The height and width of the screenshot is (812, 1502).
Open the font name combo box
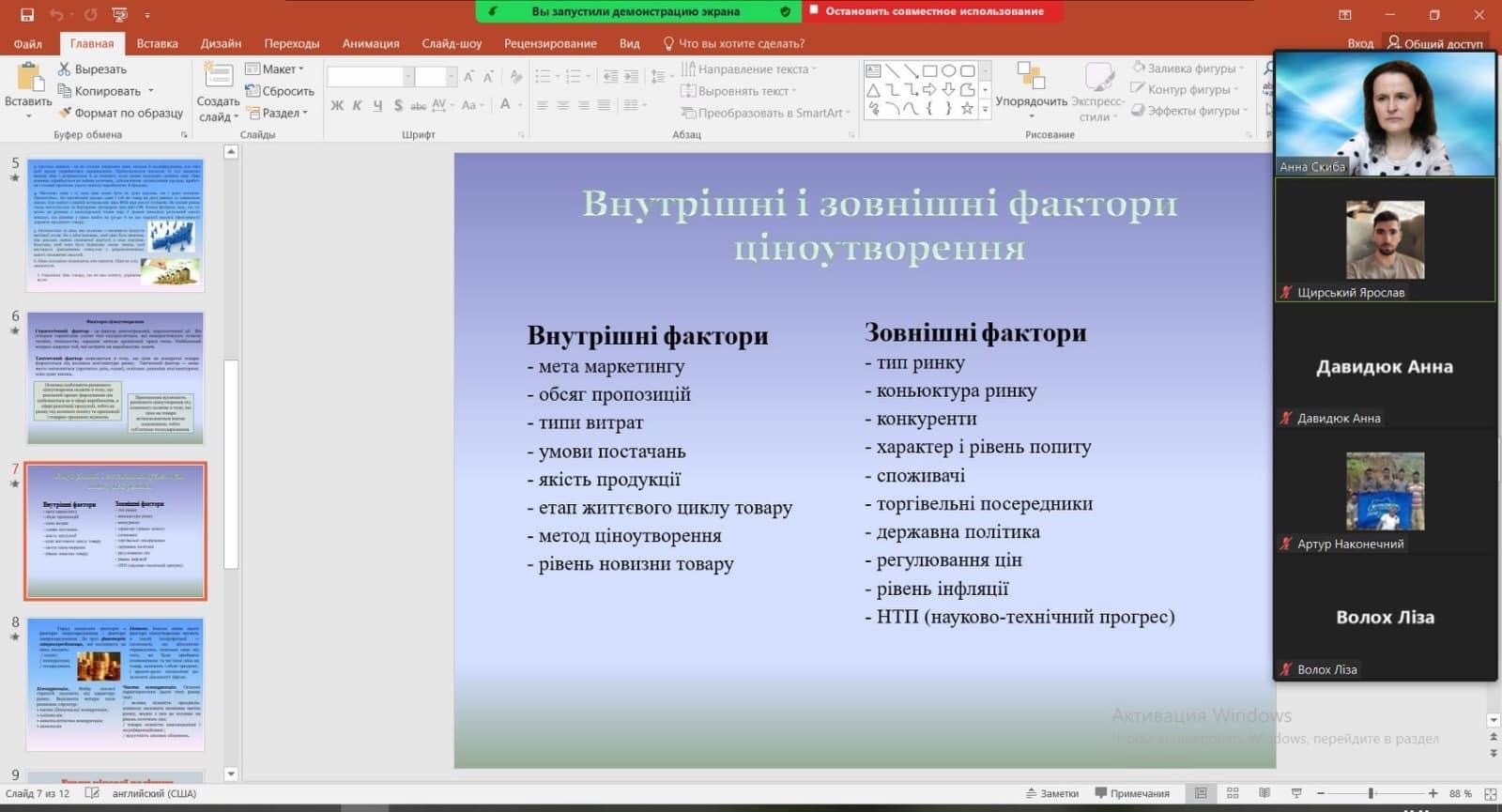click(x=370, y=77)
